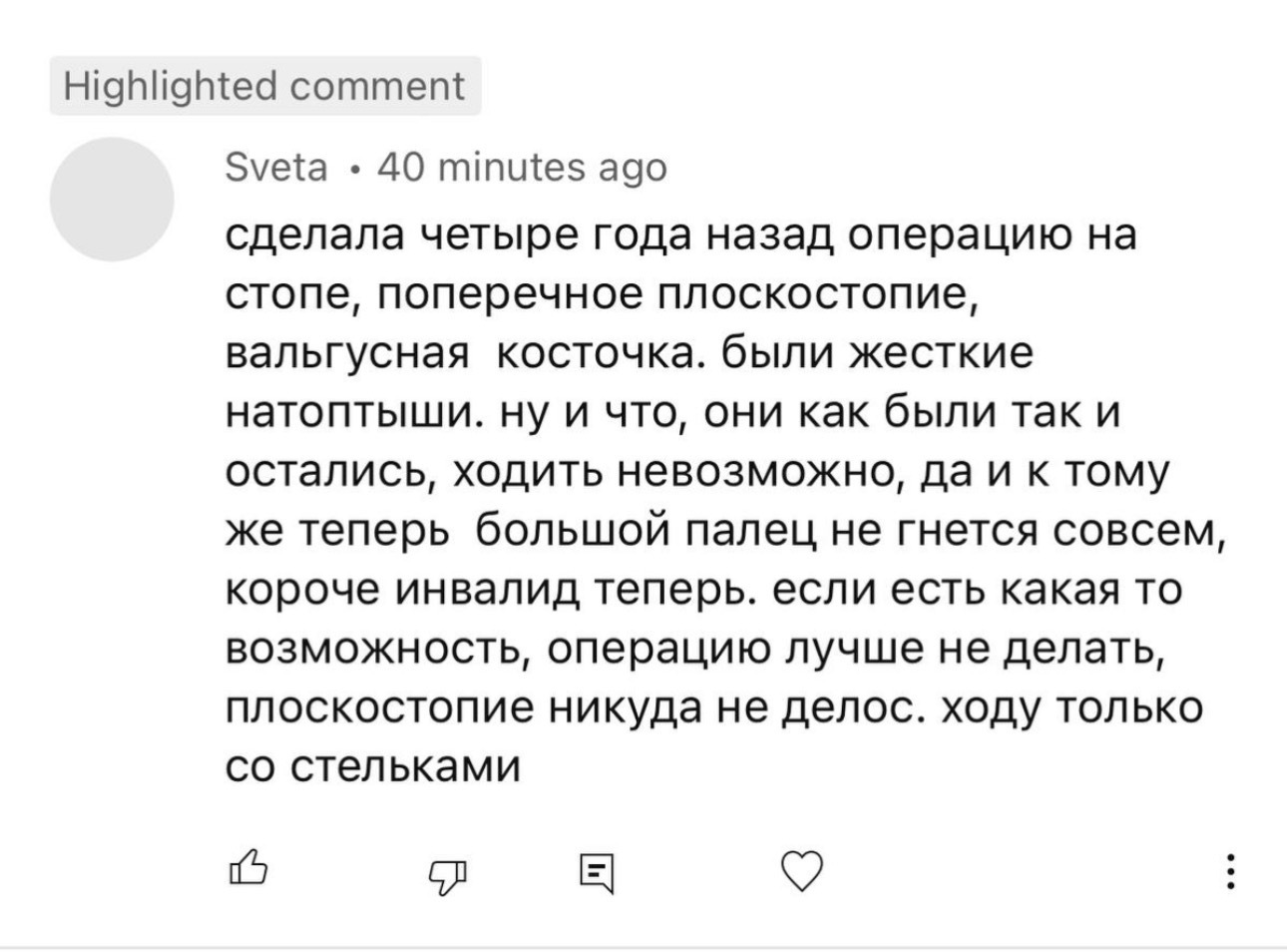Click the "40 minutes ago" timestamp link
The height and width of the screenshot is (952, 1287).
522,166
